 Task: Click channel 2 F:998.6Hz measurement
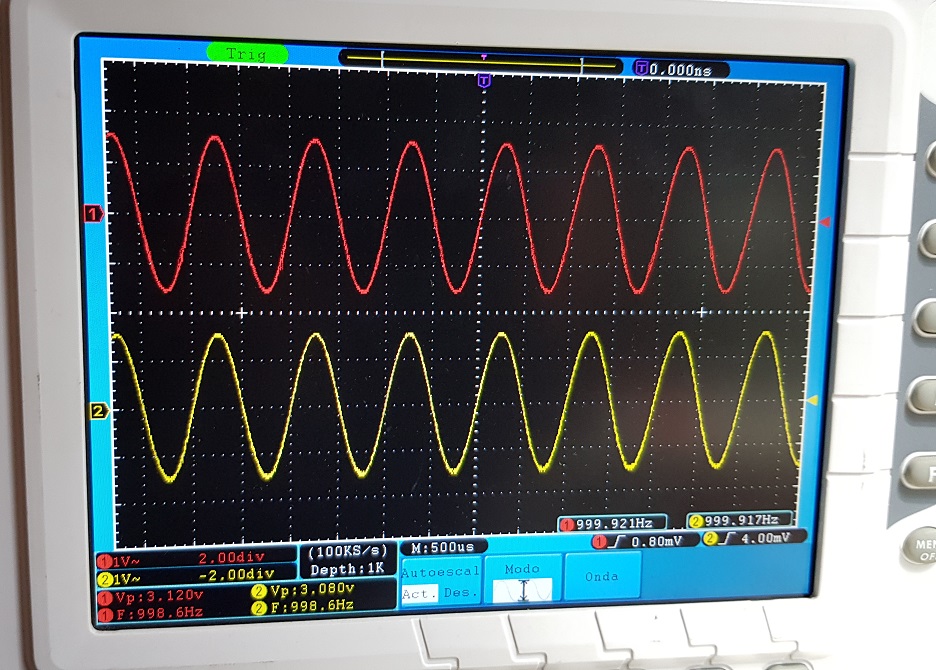[x=303, y=607]
